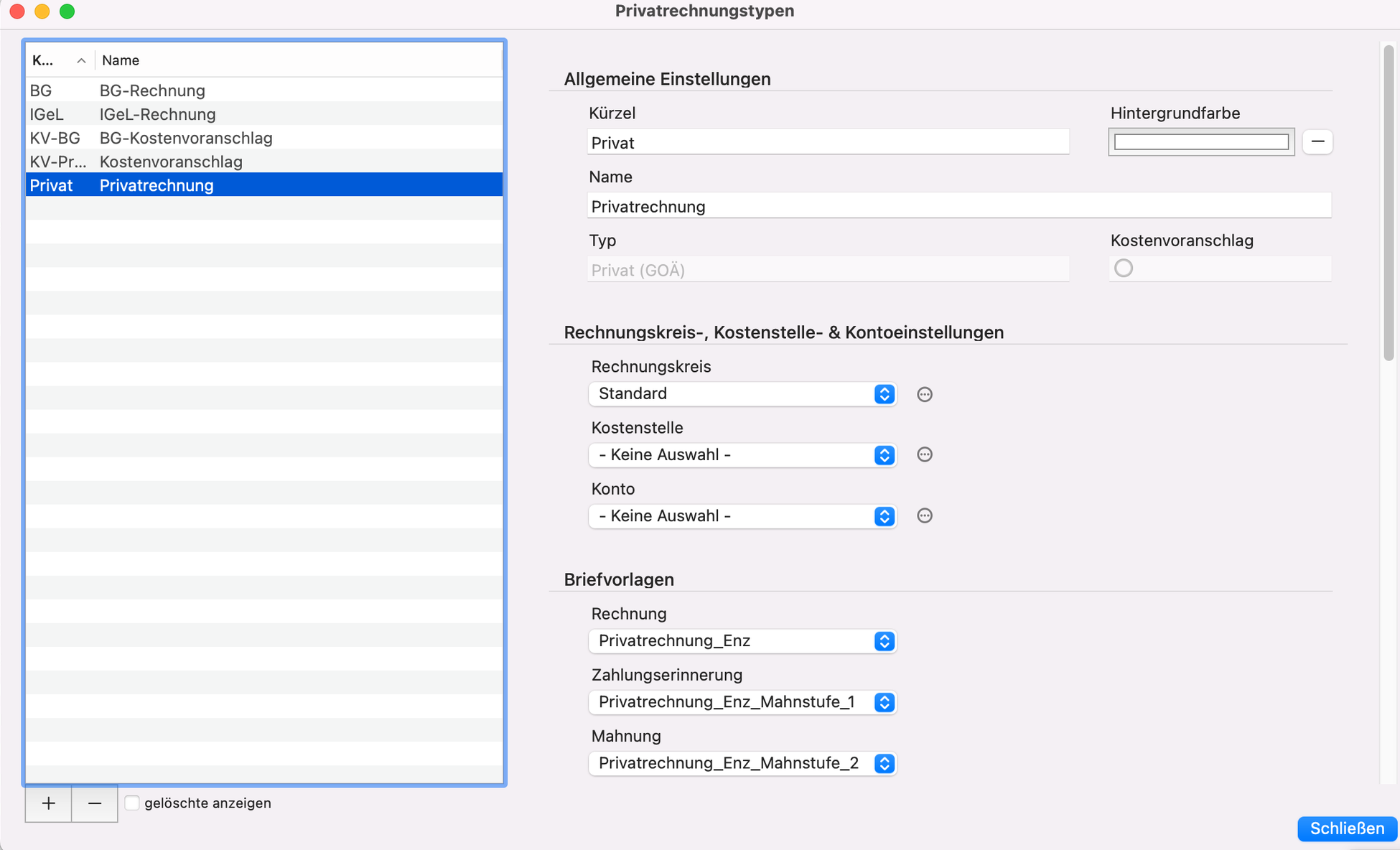1400x850 pixels.
Task: Click the vertical scrollbar of settings pane
Action: (x=1389, y=202)
